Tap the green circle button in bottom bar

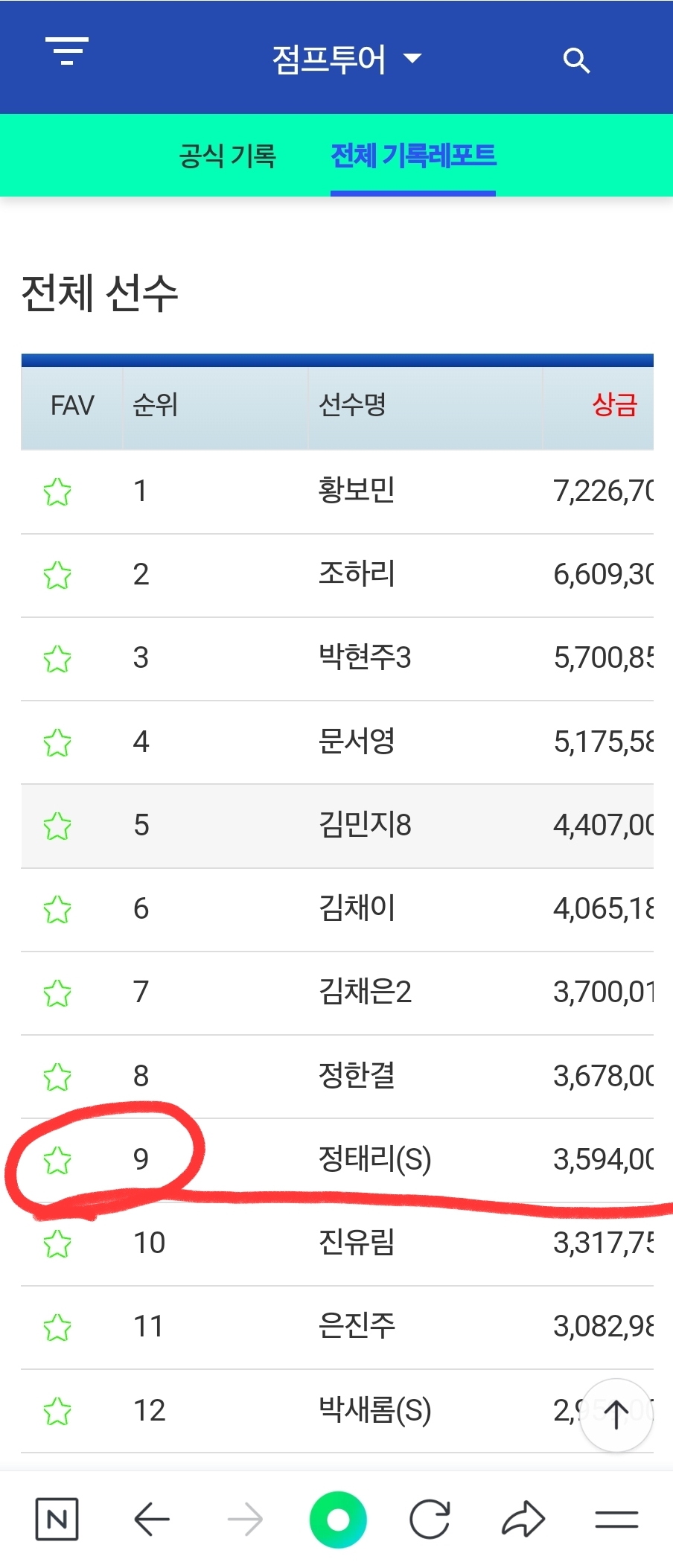click(x=338, y=1519)
